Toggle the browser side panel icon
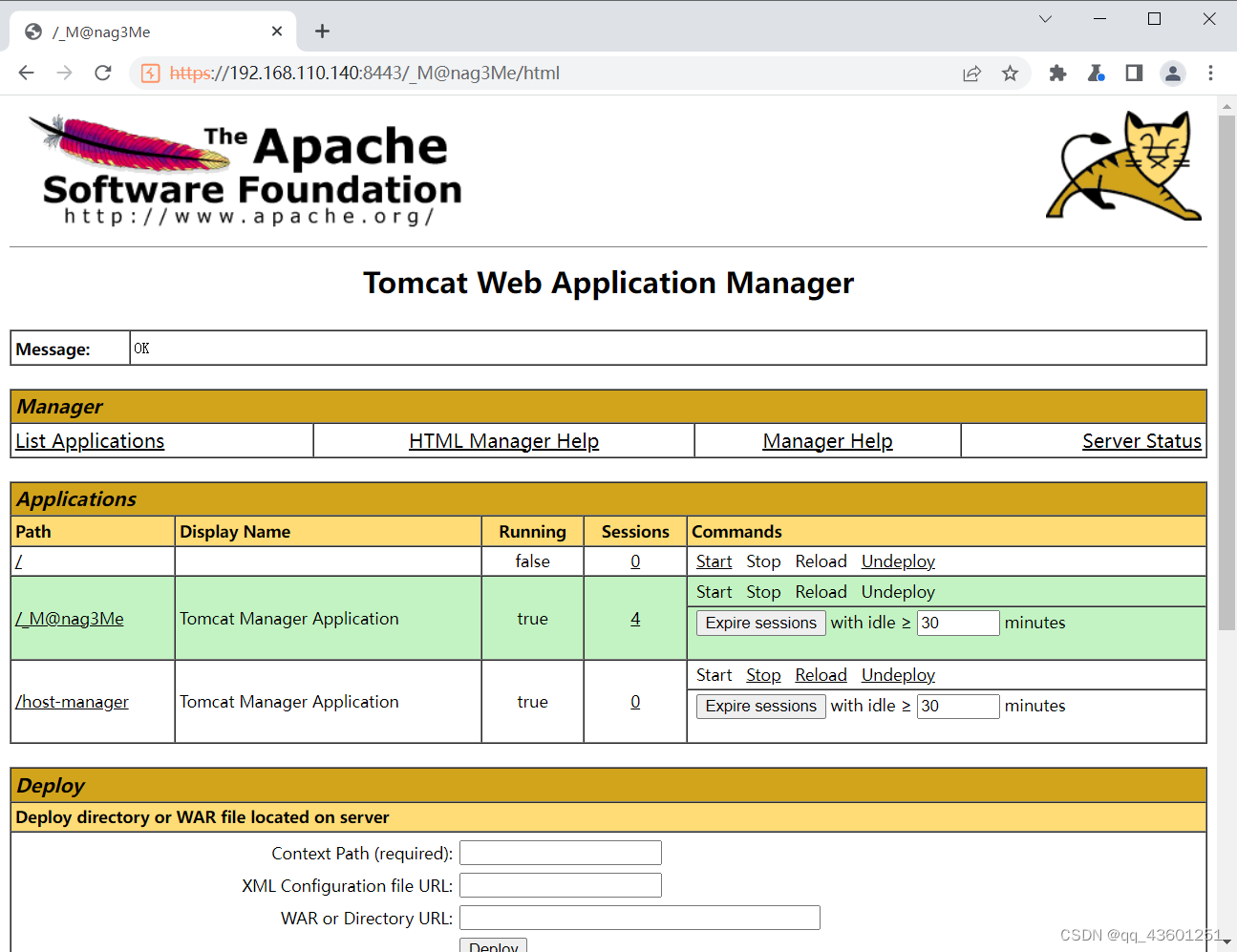1237x952 pixels. [1134, 73]
